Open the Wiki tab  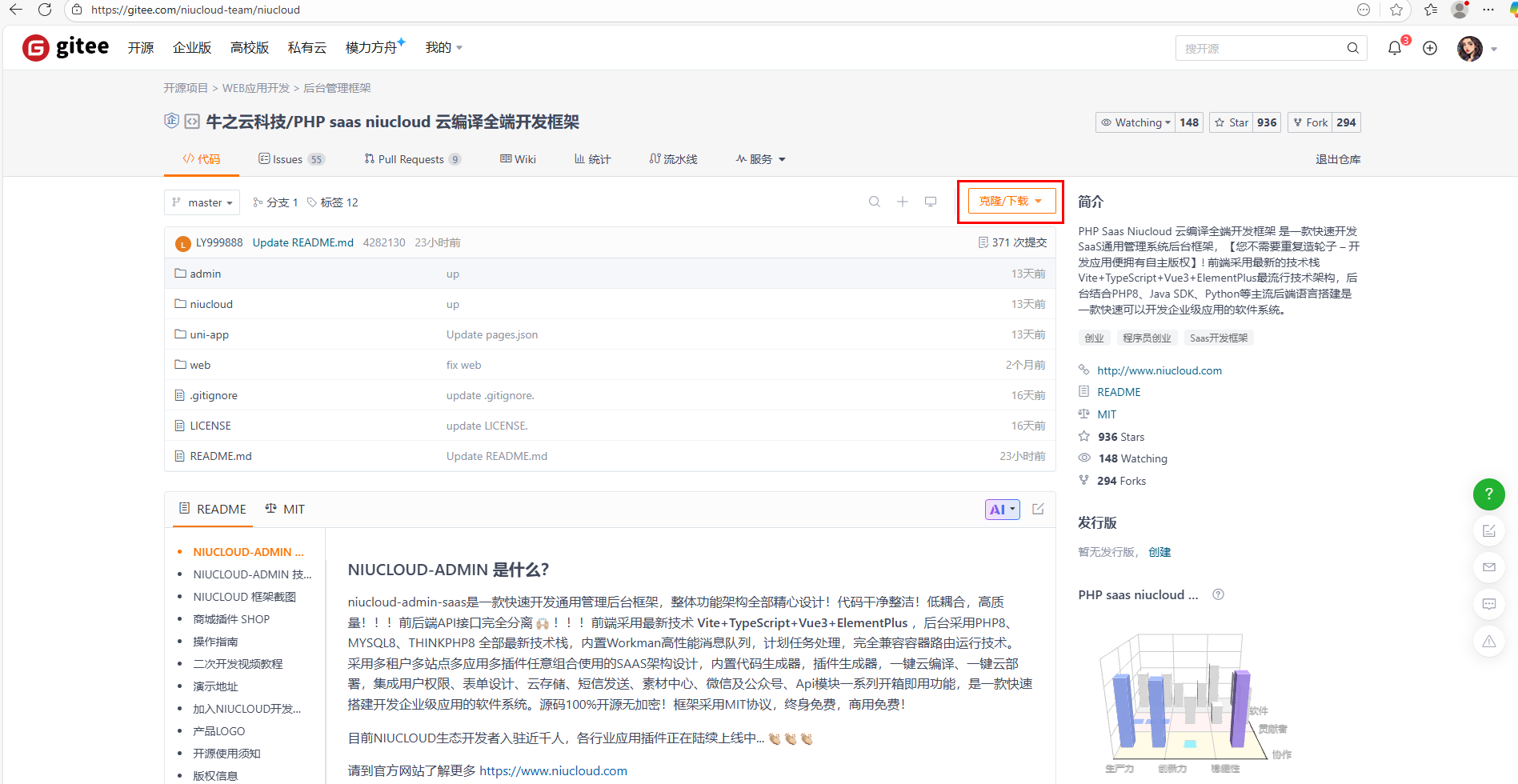tap(519, 159)
